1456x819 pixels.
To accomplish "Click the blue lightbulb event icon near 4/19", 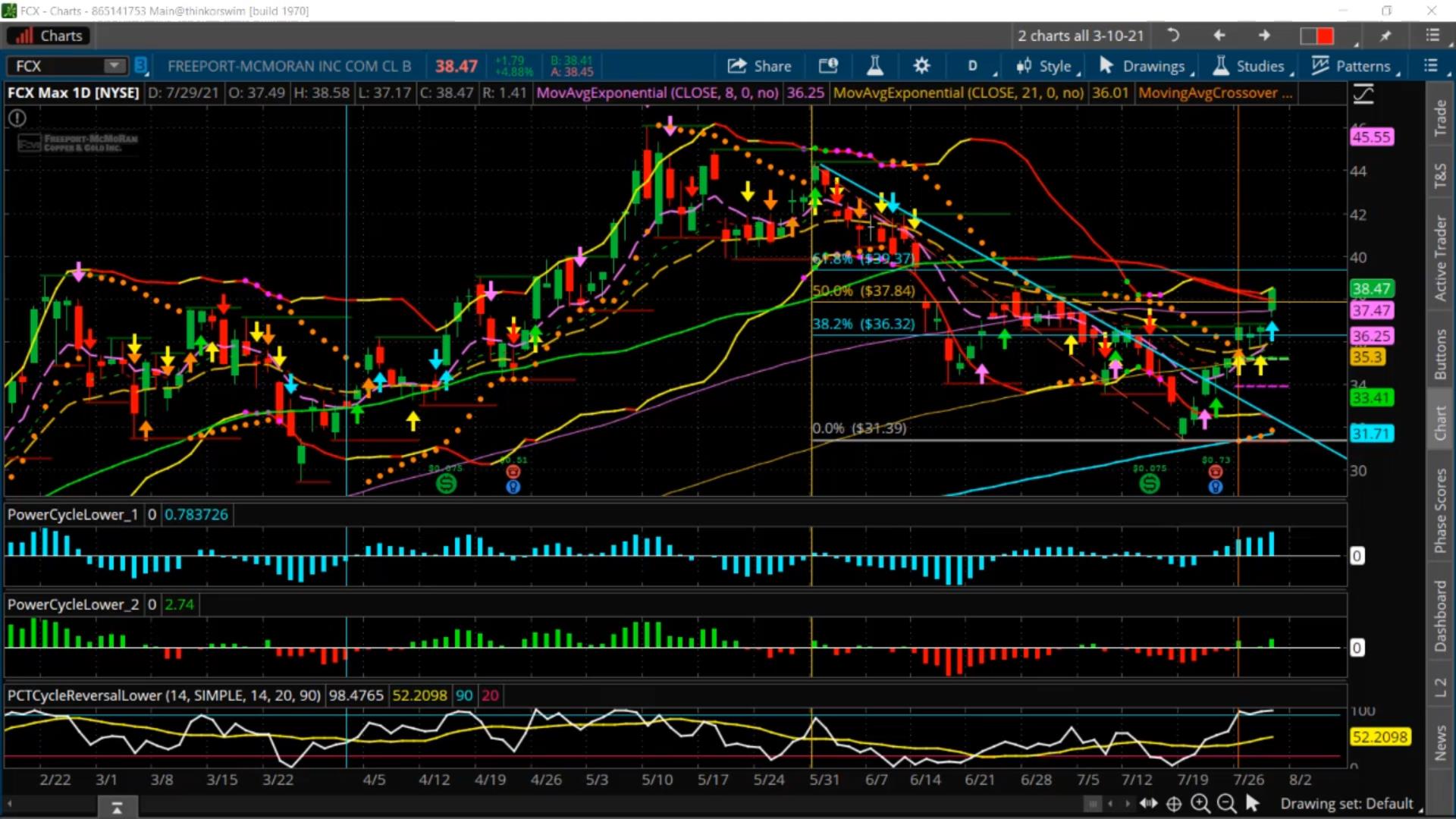I will pyautogui.click(x=513, y=487).
